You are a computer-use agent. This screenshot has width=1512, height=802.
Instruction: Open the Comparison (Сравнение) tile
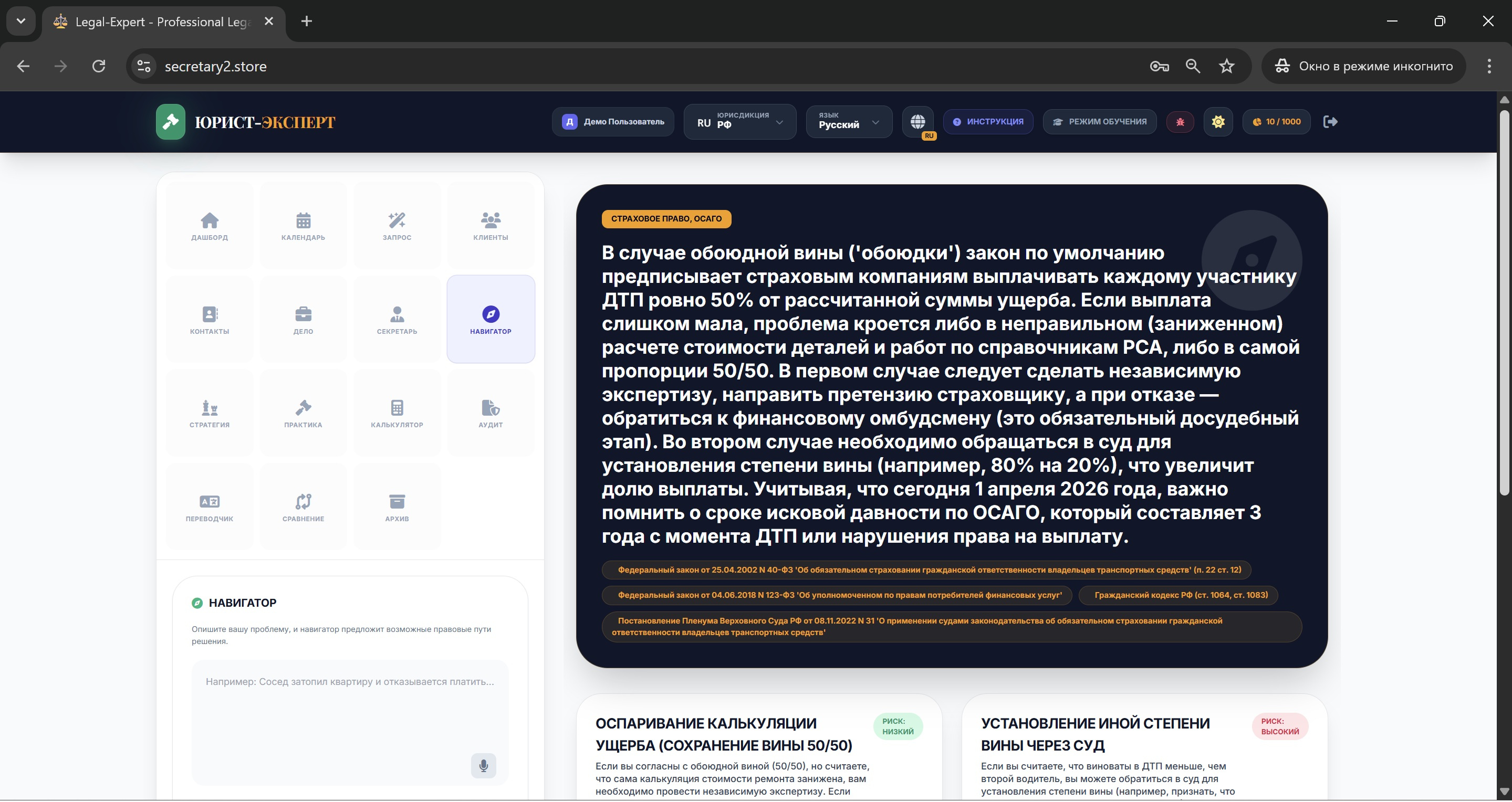(x=303, y=507)
